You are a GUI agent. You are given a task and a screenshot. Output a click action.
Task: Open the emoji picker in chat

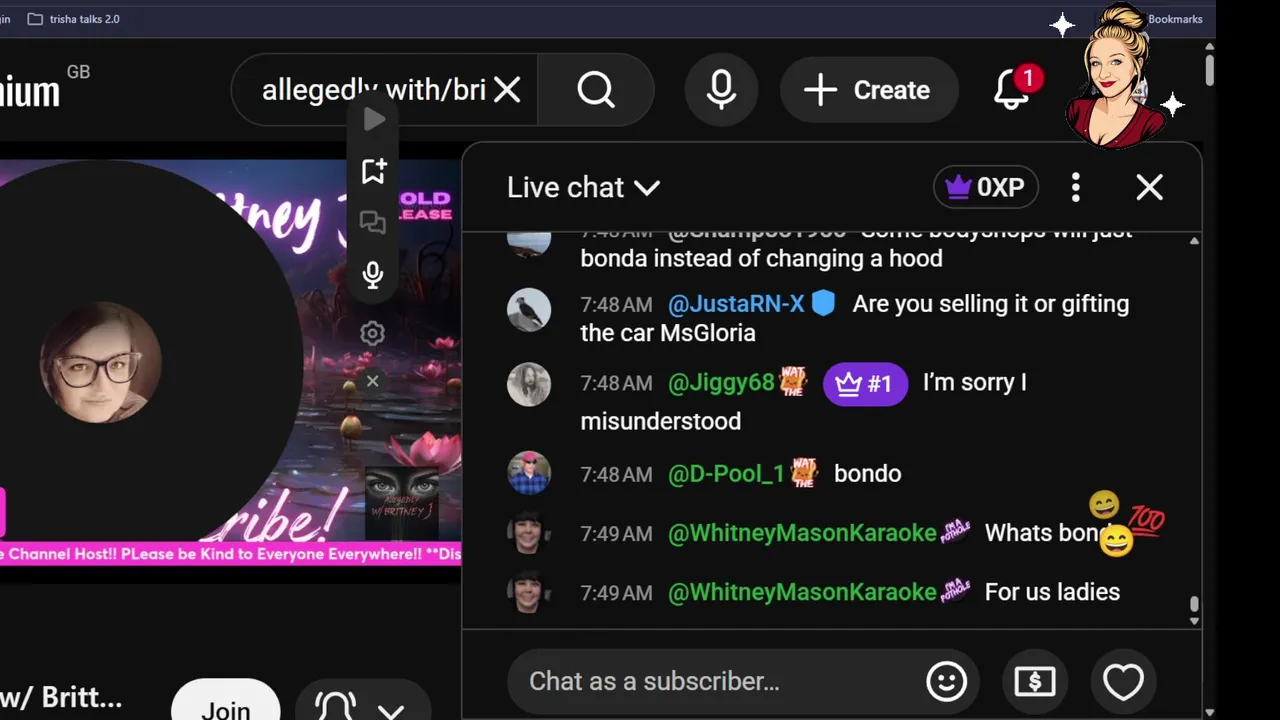point(946,681)
